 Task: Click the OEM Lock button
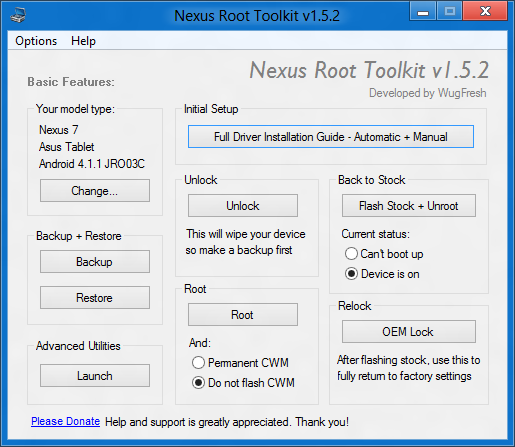409,332
